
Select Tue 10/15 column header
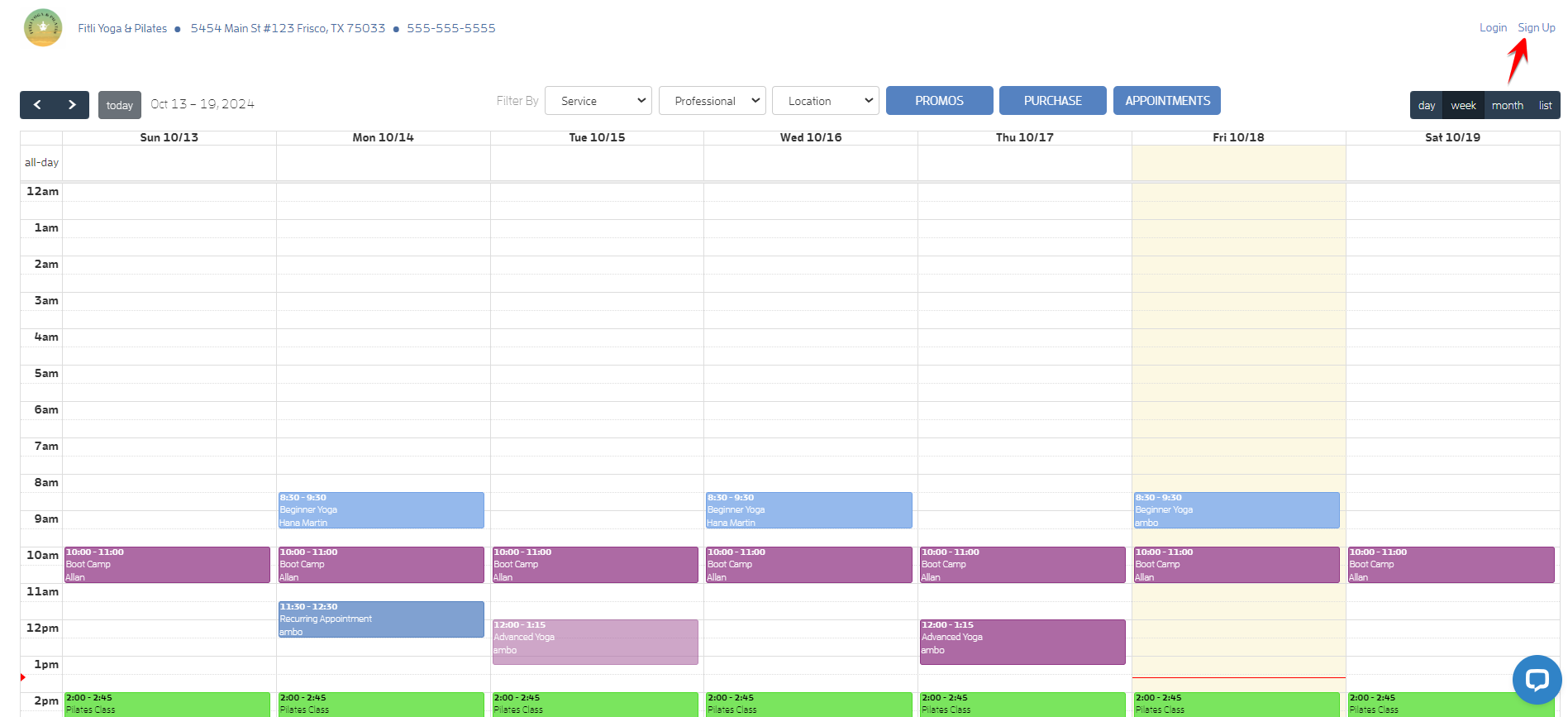pos(597,137)
